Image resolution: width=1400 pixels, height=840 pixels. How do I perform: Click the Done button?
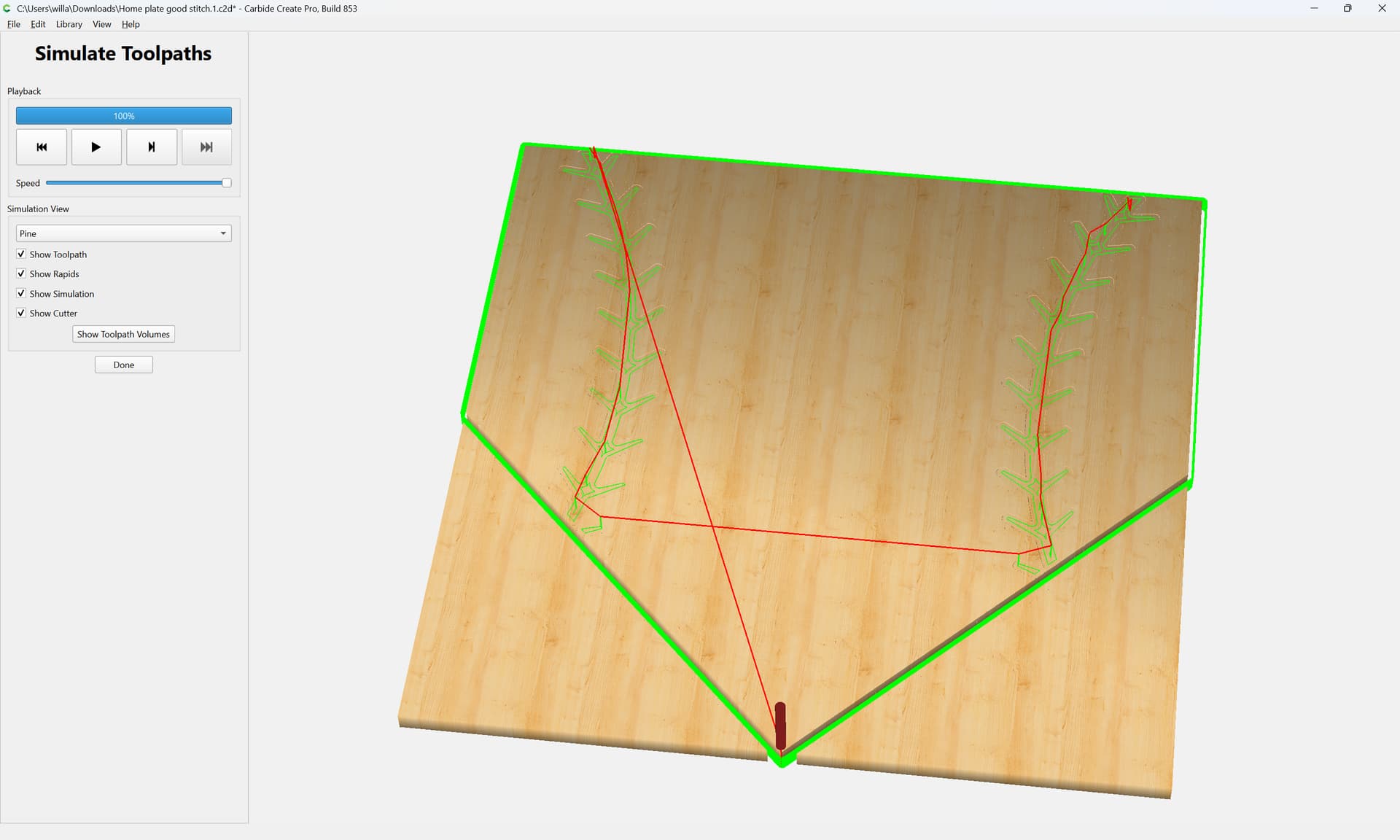pyautogui.click(x=124, y=365)
